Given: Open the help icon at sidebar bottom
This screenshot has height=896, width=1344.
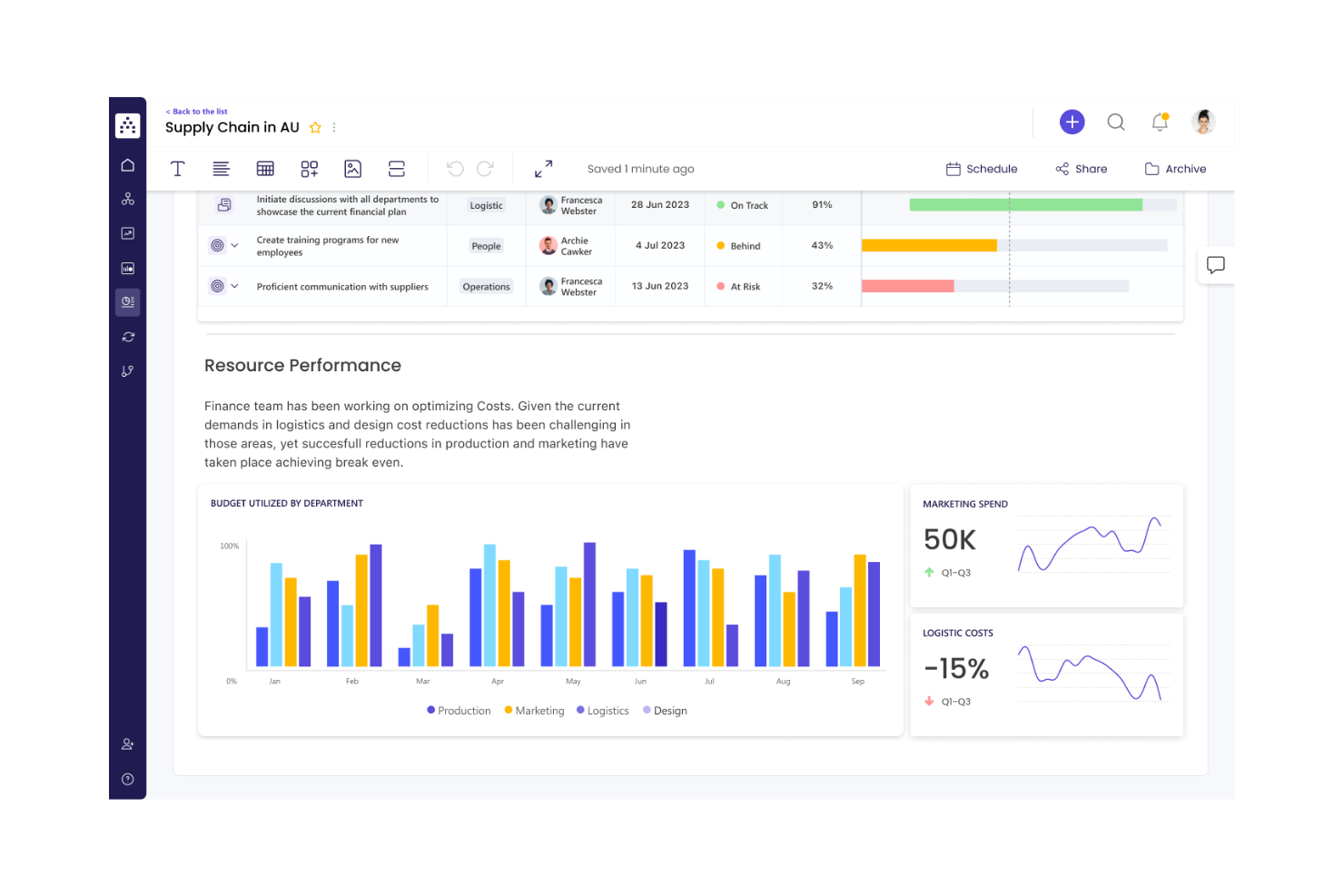Looking at the screenshot, I should (127, 778).
